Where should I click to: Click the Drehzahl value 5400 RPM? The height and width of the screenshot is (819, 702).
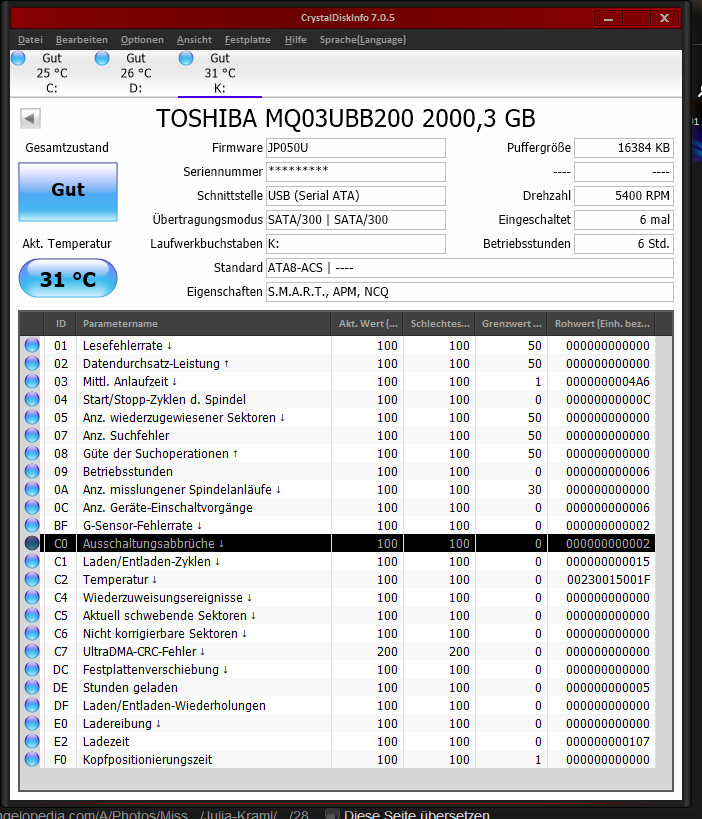tap(624, 196)
